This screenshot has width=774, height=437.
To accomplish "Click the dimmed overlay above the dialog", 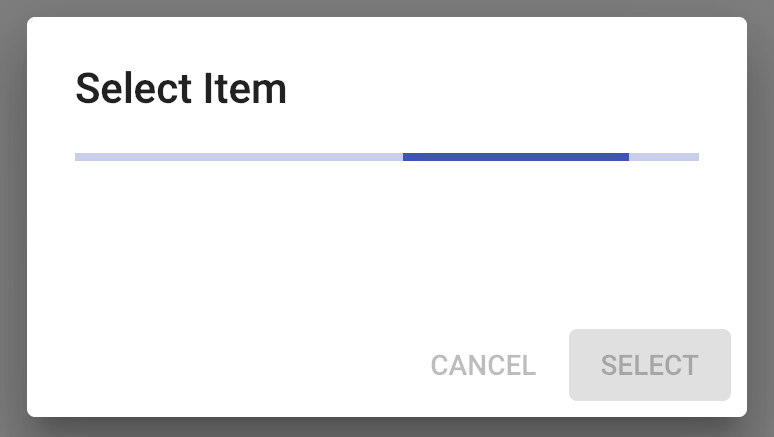I will coord(386,8).
